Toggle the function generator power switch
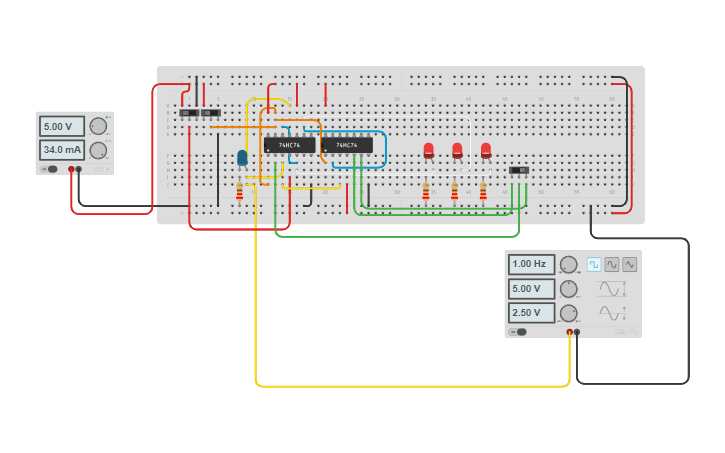The width and height of the screenshot is (725, 453). coord(518,332)
